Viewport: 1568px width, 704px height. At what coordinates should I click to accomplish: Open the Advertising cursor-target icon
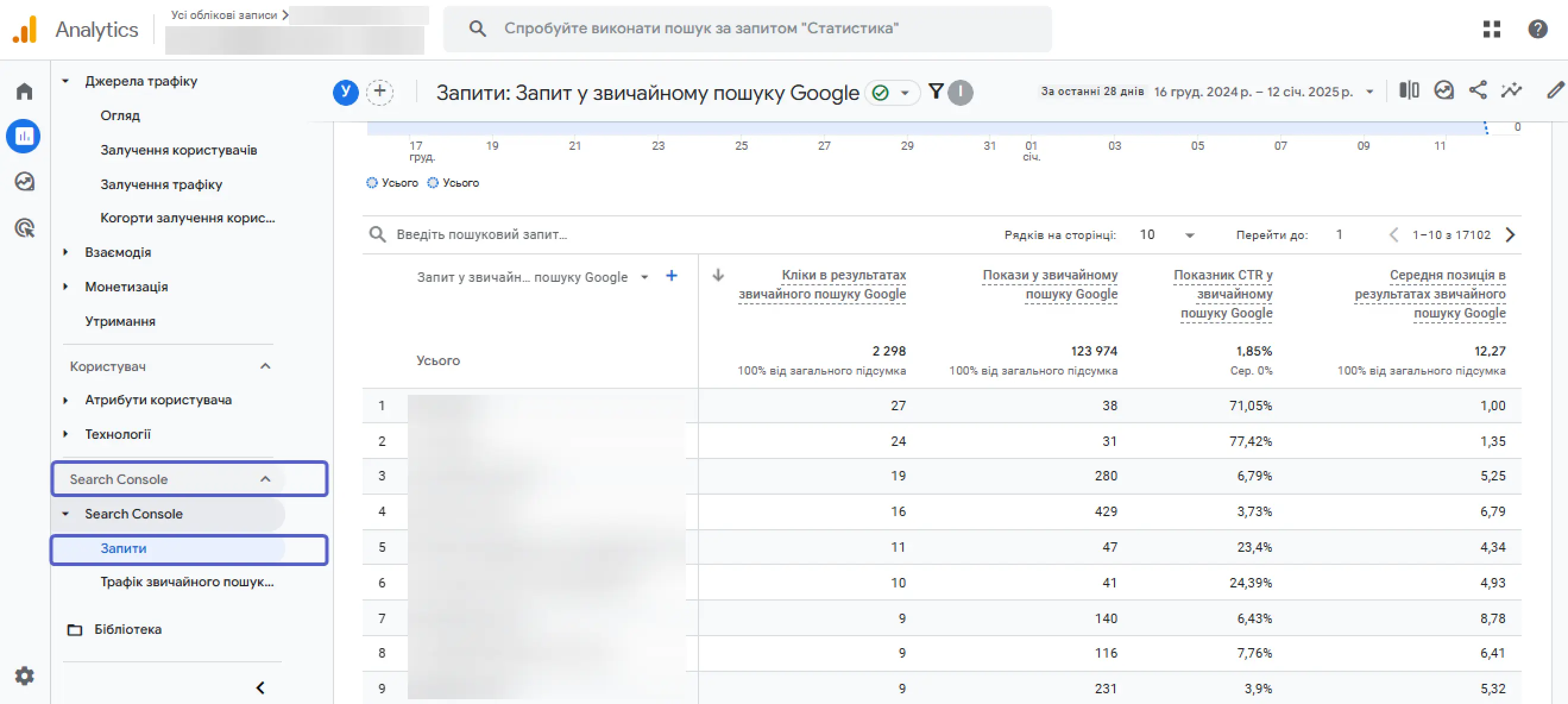point(24,228)
